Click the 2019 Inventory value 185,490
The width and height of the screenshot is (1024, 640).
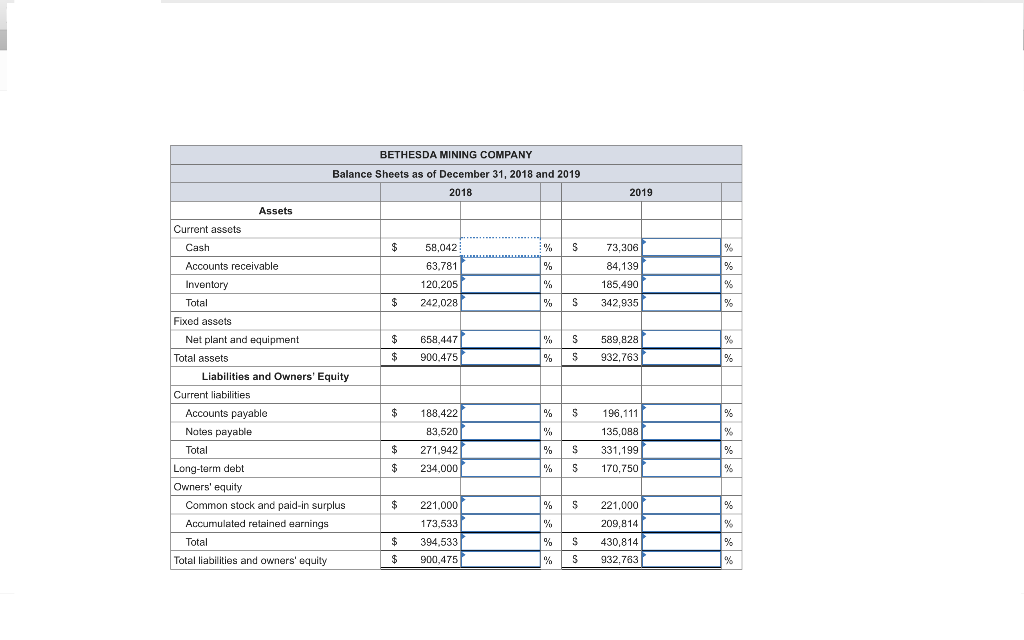620,284
